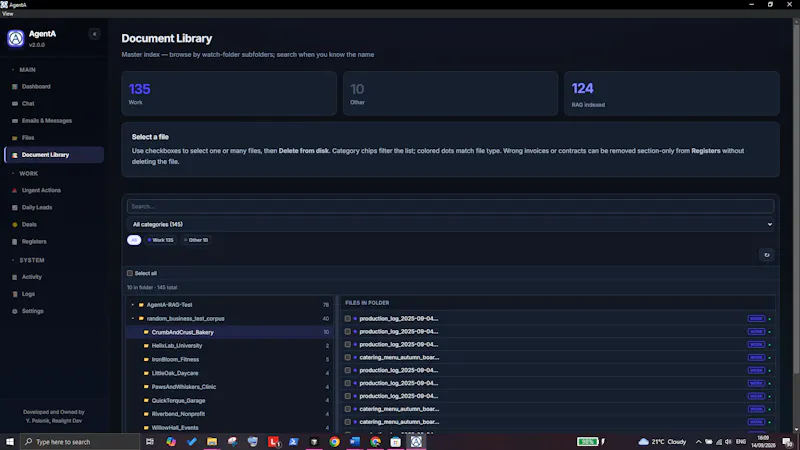The width and height of the screenshot is (800, 450).
Task: Open Deals via its yellow coin icon
Action: coord(15,224)
